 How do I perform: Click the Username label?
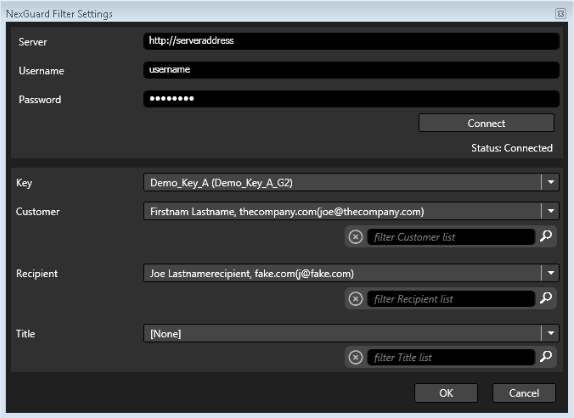click(x=41, y=71)
